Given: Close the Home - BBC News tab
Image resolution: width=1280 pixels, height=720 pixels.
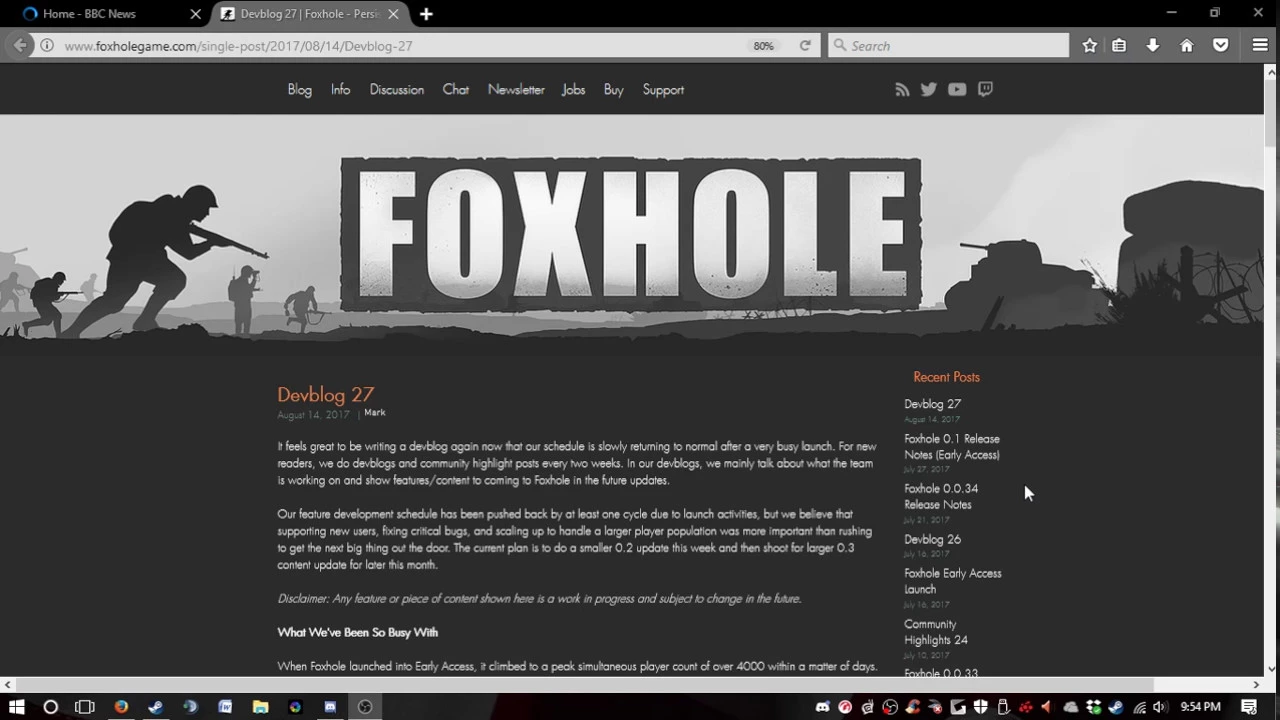Looking at the screenshot, I should 195,14.
